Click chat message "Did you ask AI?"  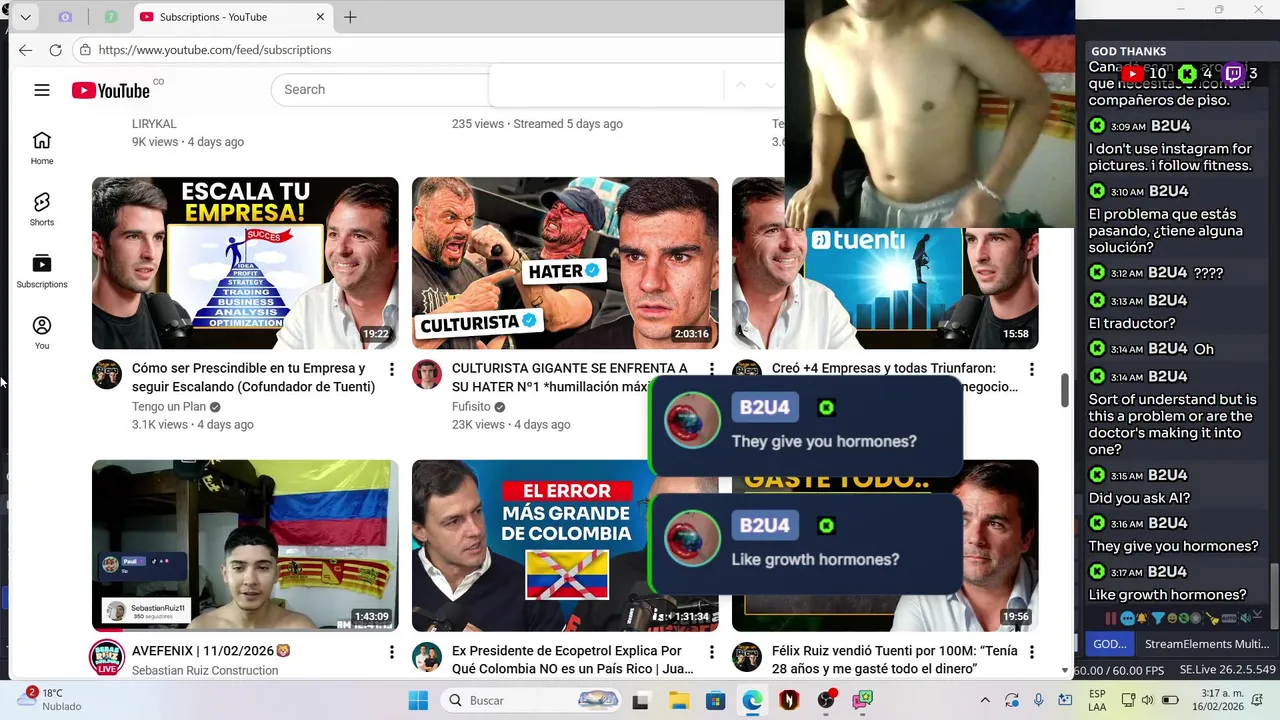(1139, 498)
